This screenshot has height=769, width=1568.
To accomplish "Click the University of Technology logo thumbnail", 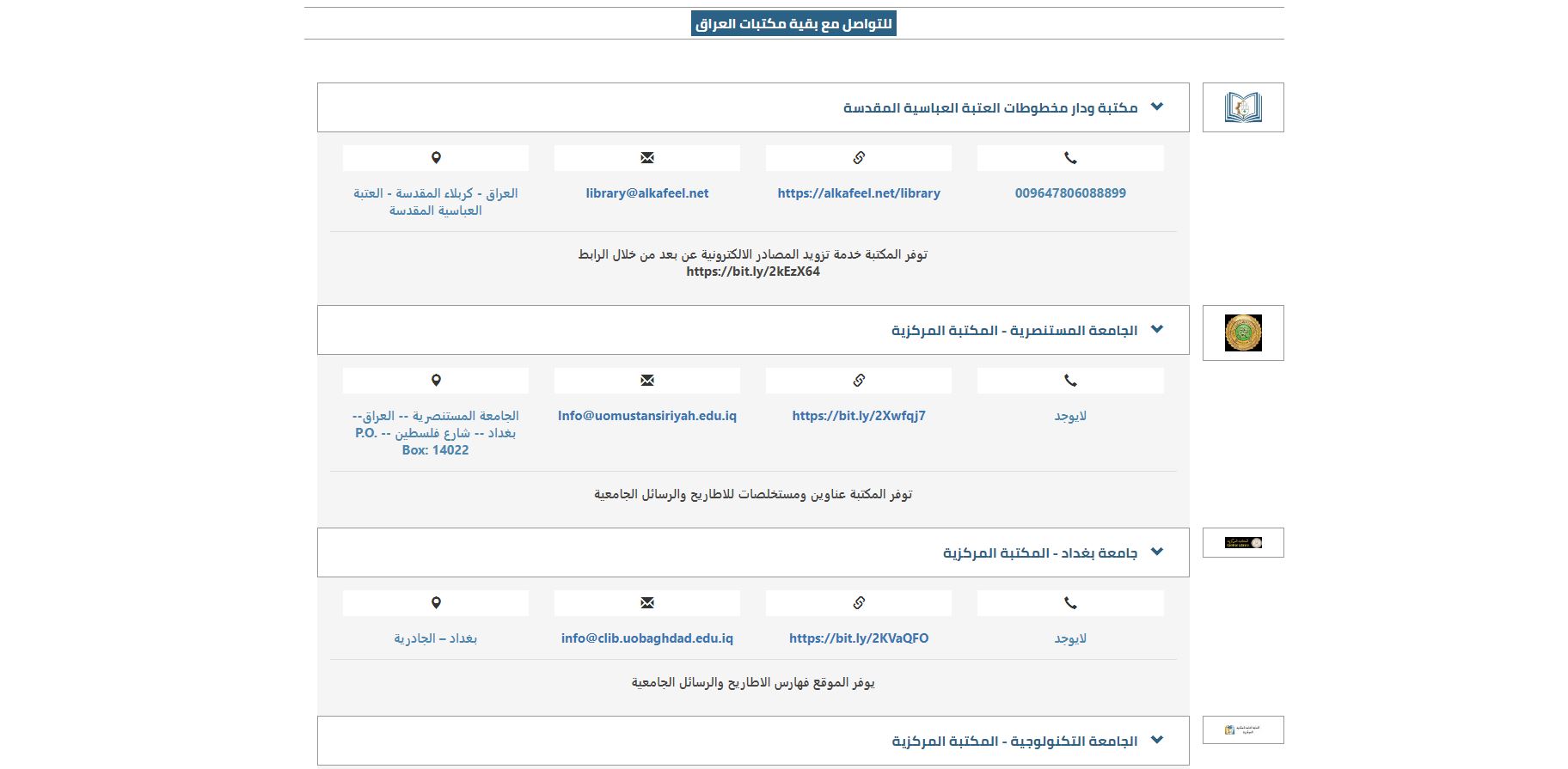I will coord(1243,729).
